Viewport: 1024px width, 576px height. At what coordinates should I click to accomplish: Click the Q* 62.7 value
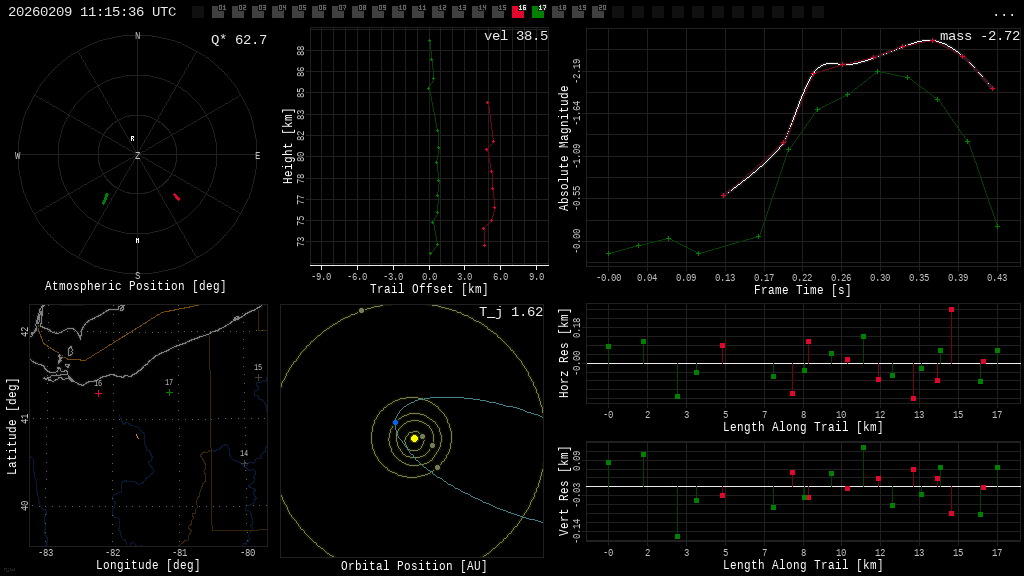point(239,40)
